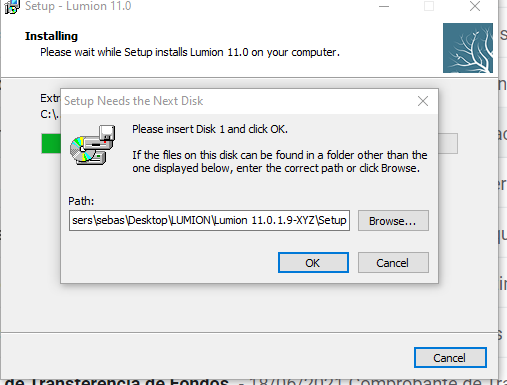507x385 pixels.
Task: Click the Installing heading text
Action: tap(51, 36)
